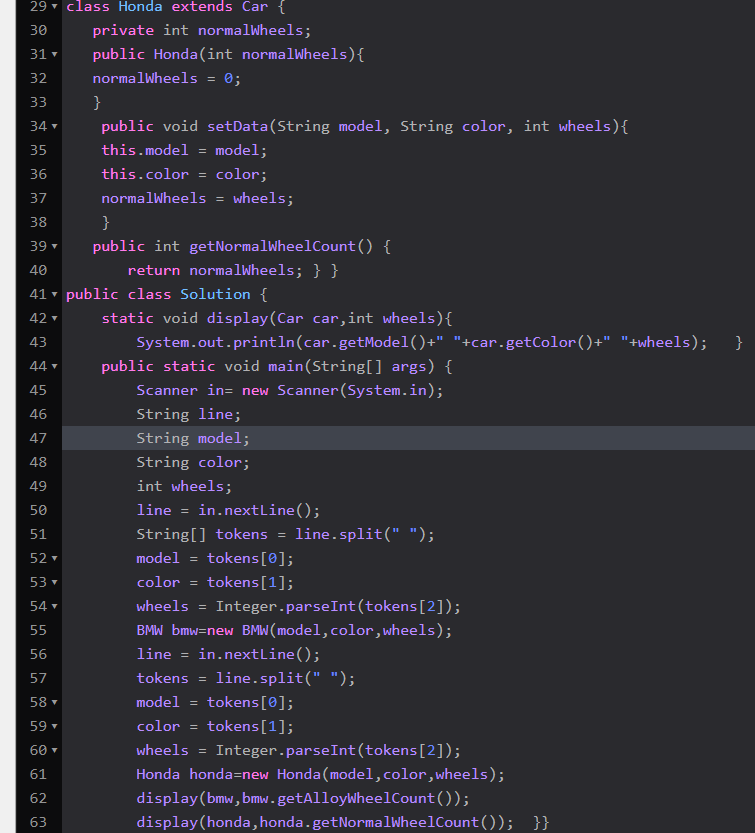Click line number 63 in gutter
Viewport: 755px width, 833px height.
tap(38, 822)
